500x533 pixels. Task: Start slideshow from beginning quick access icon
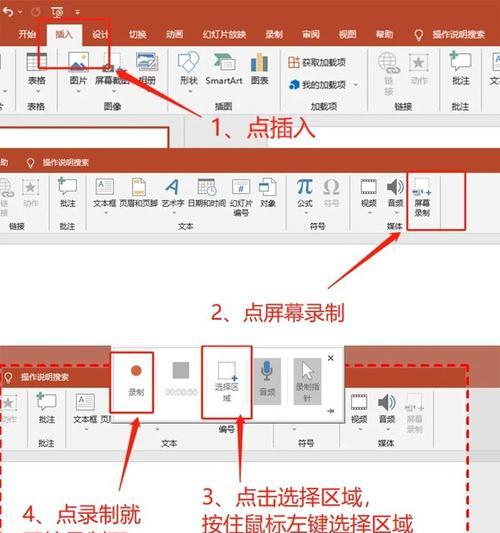[57, 13]
